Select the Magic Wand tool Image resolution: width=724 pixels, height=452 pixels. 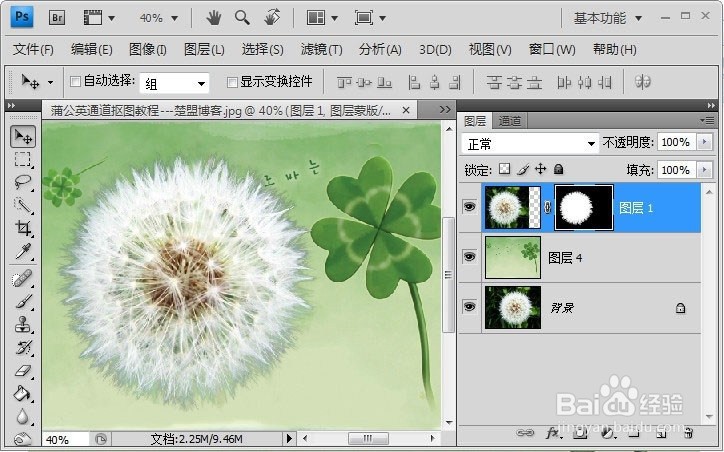pos(23,205)
